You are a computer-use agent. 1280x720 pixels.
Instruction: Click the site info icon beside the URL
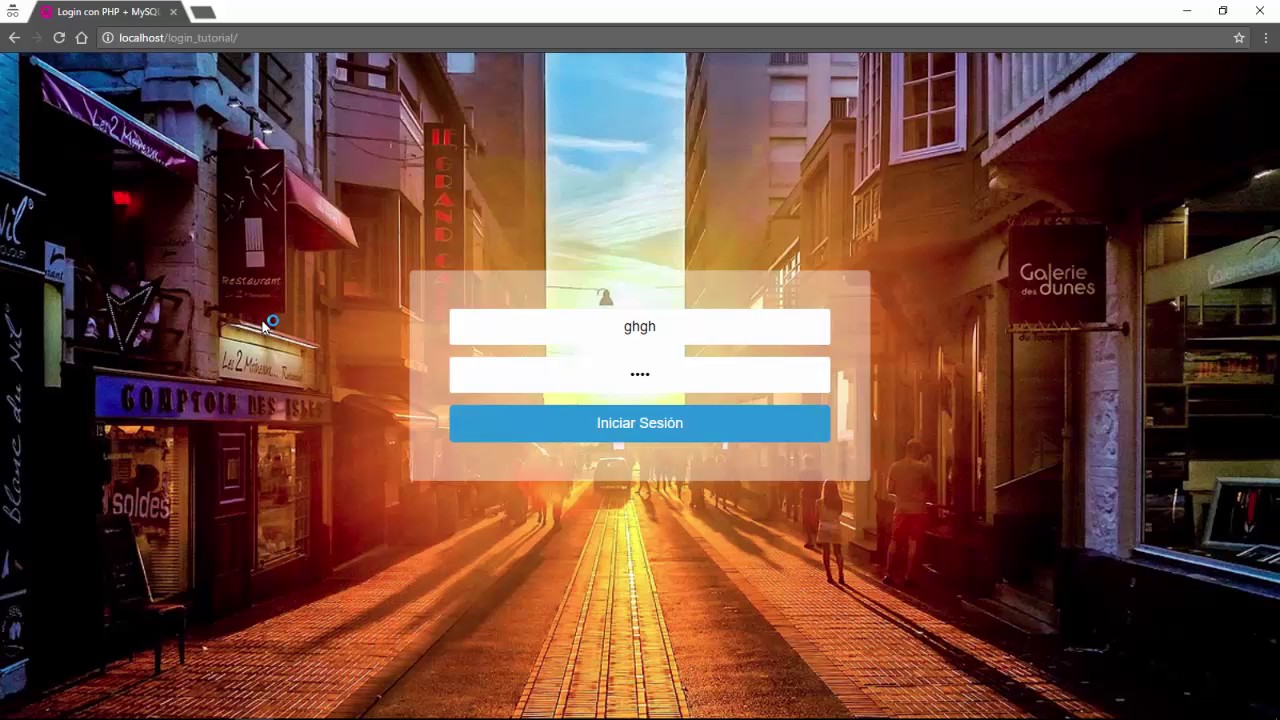coord(107,38)
